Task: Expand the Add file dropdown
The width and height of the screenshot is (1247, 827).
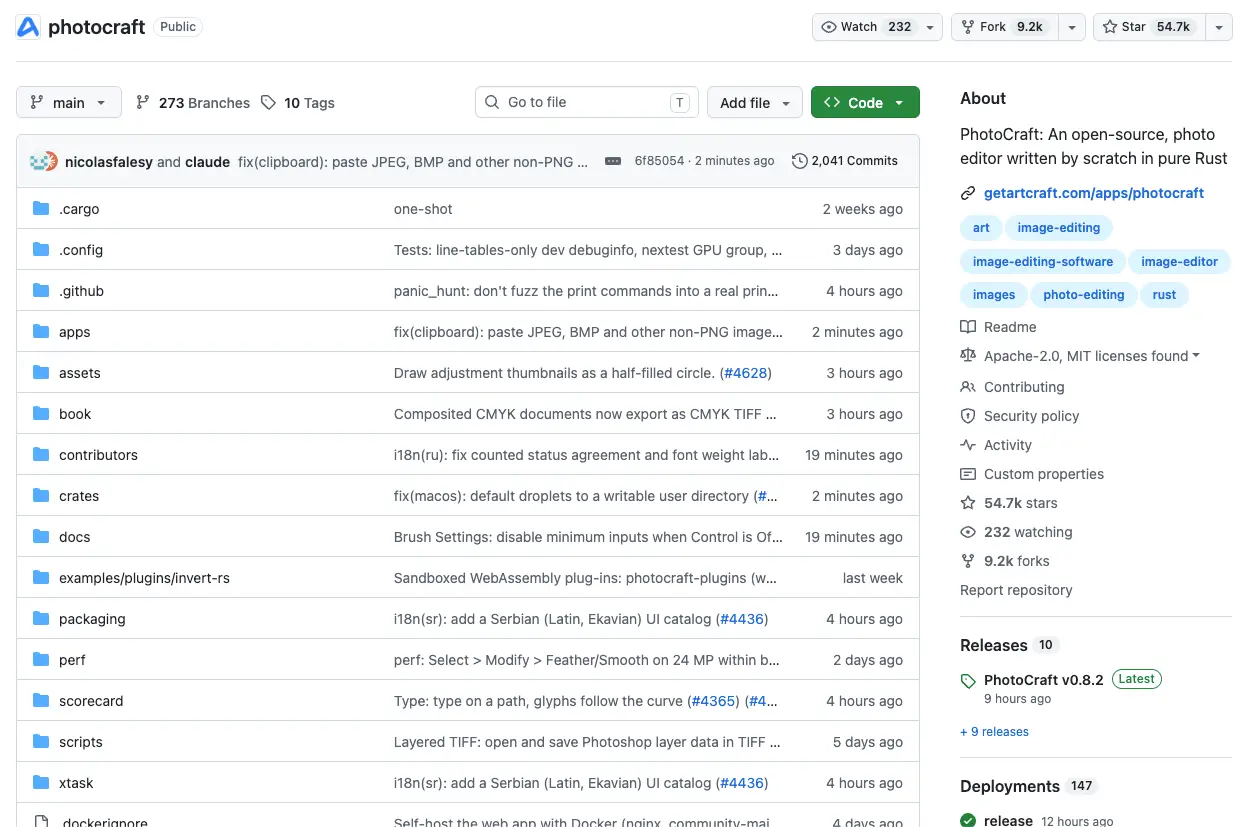Action: 755,102
